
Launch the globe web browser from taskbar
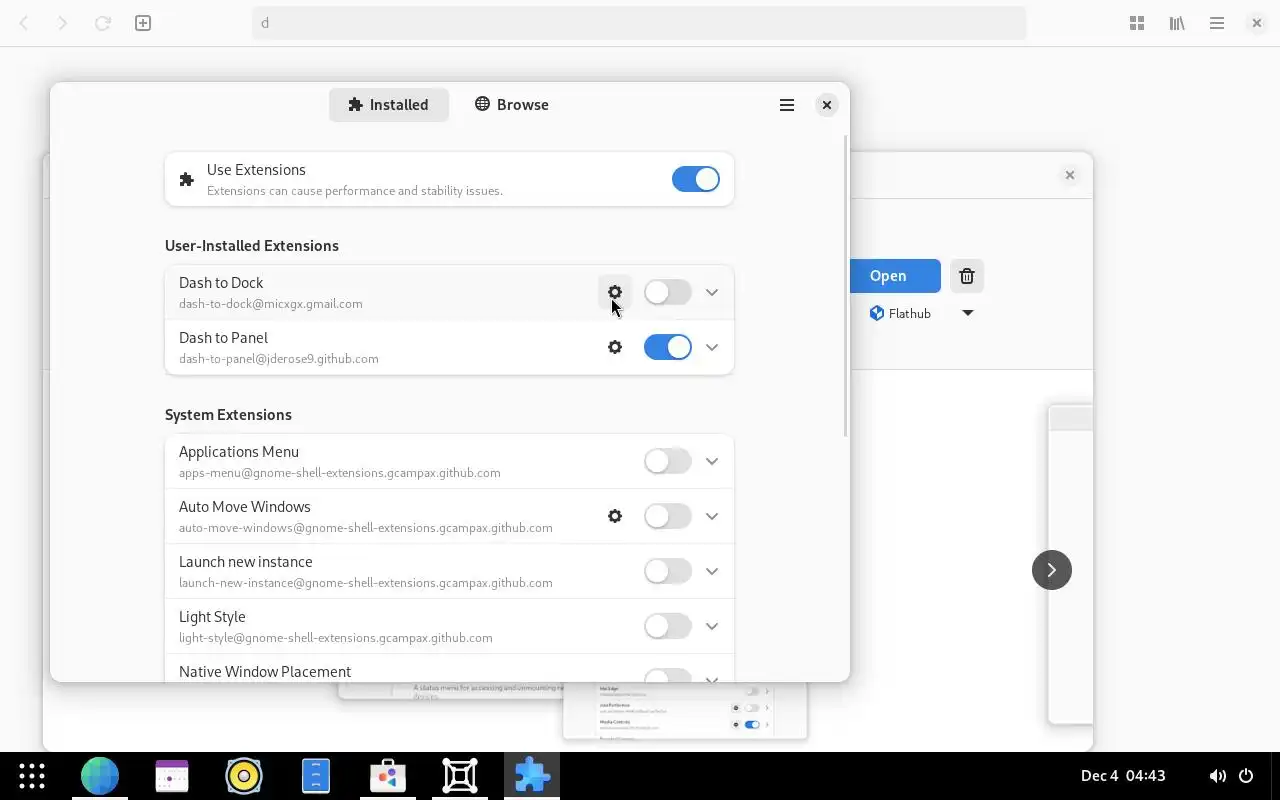(100, 776)
